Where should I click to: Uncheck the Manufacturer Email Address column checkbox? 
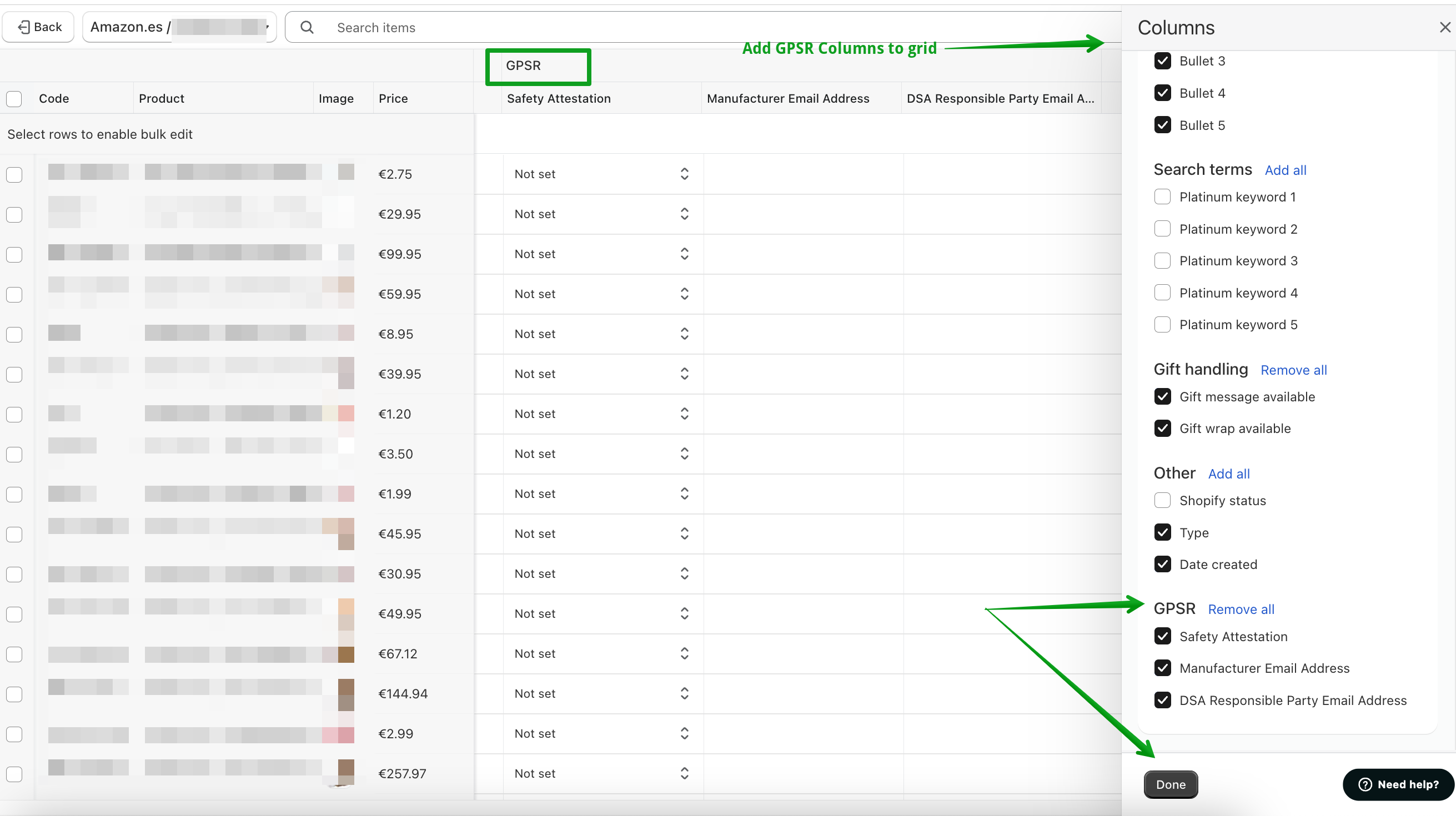coord(1163,668)
